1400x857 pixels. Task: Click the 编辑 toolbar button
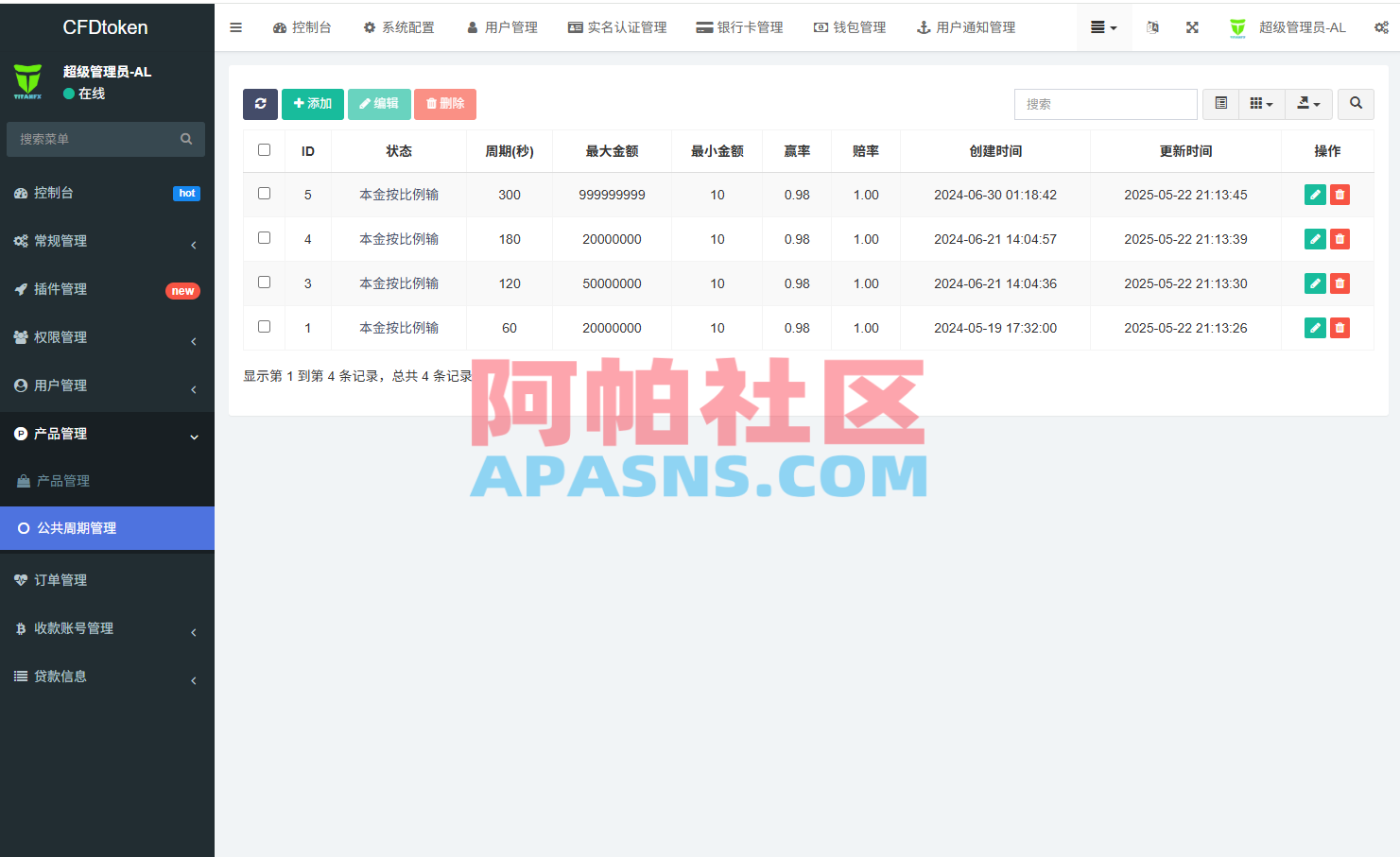pyautogui.click(x=379, y=104)
